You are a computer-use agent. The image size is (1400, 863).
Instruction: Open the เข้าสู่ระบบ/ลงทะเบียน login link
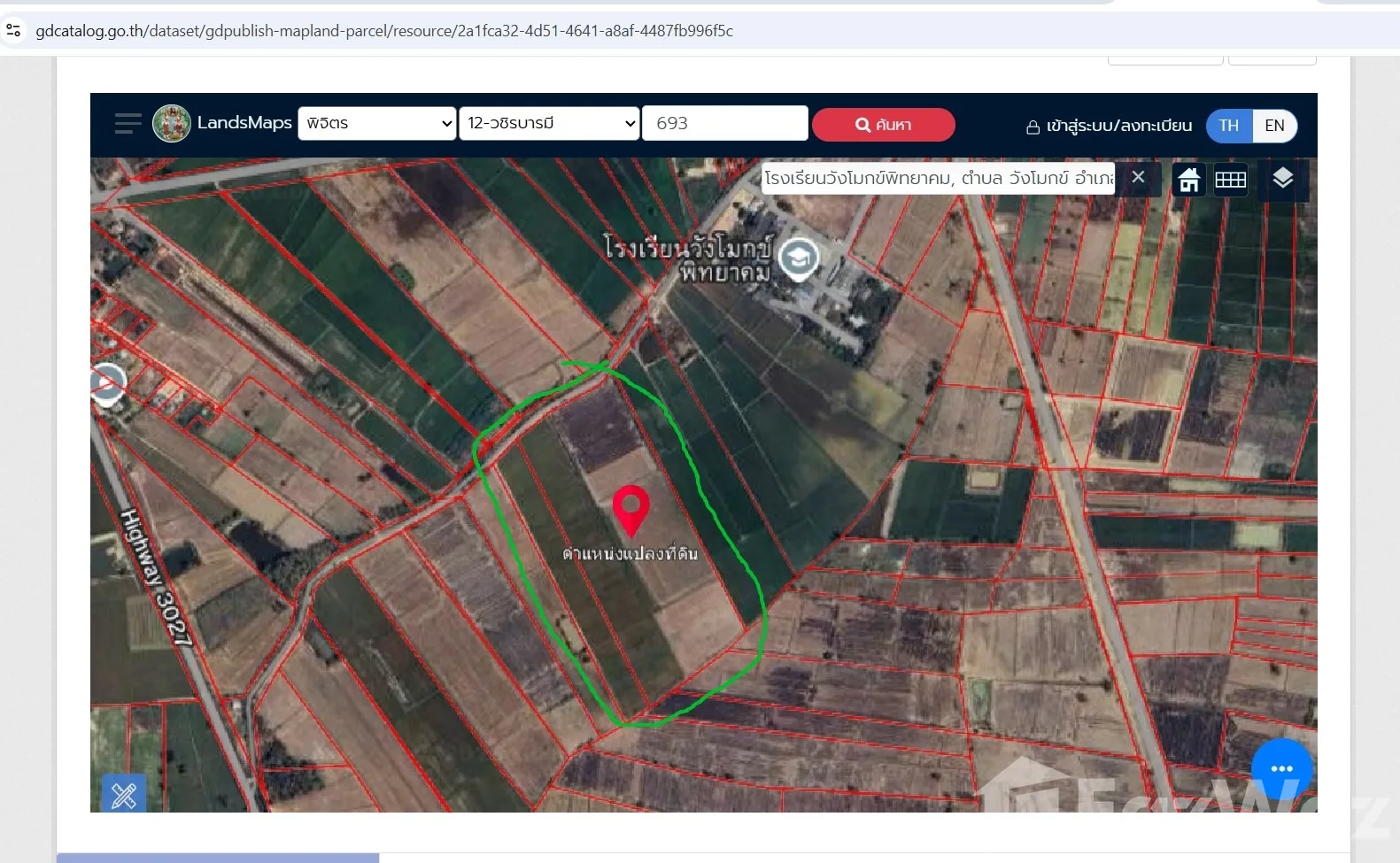coord(1109,126)
